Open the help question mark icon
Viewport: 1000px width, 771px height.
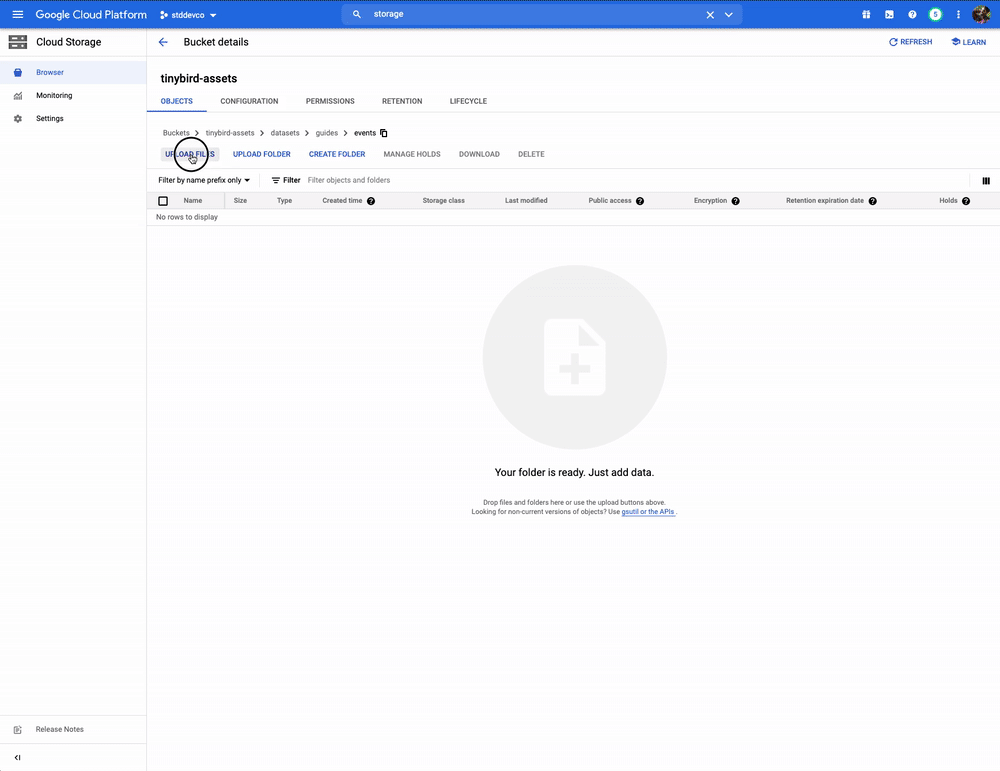912,14
